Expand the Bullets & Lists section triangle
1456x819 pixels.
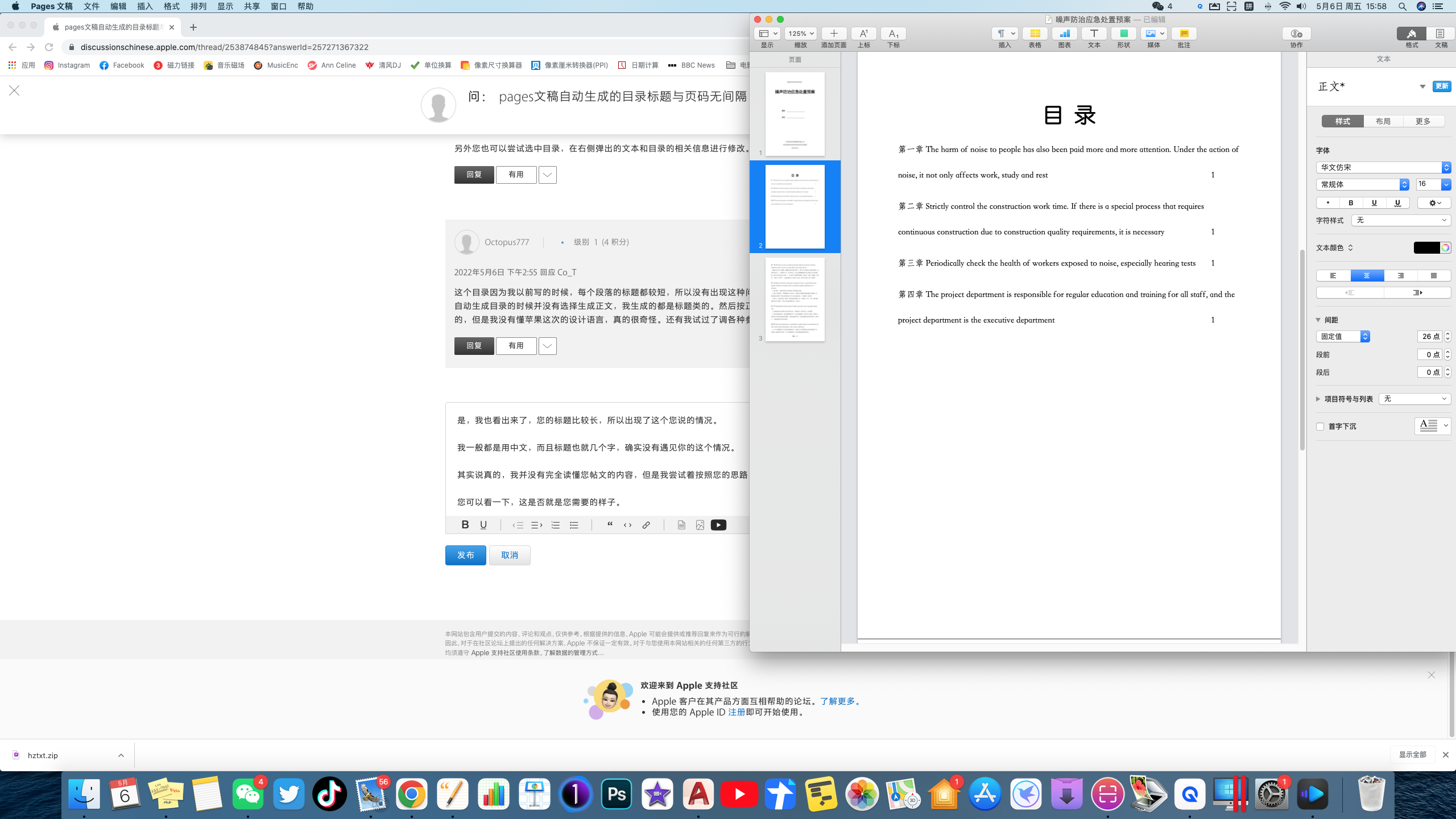point(1318,399)
